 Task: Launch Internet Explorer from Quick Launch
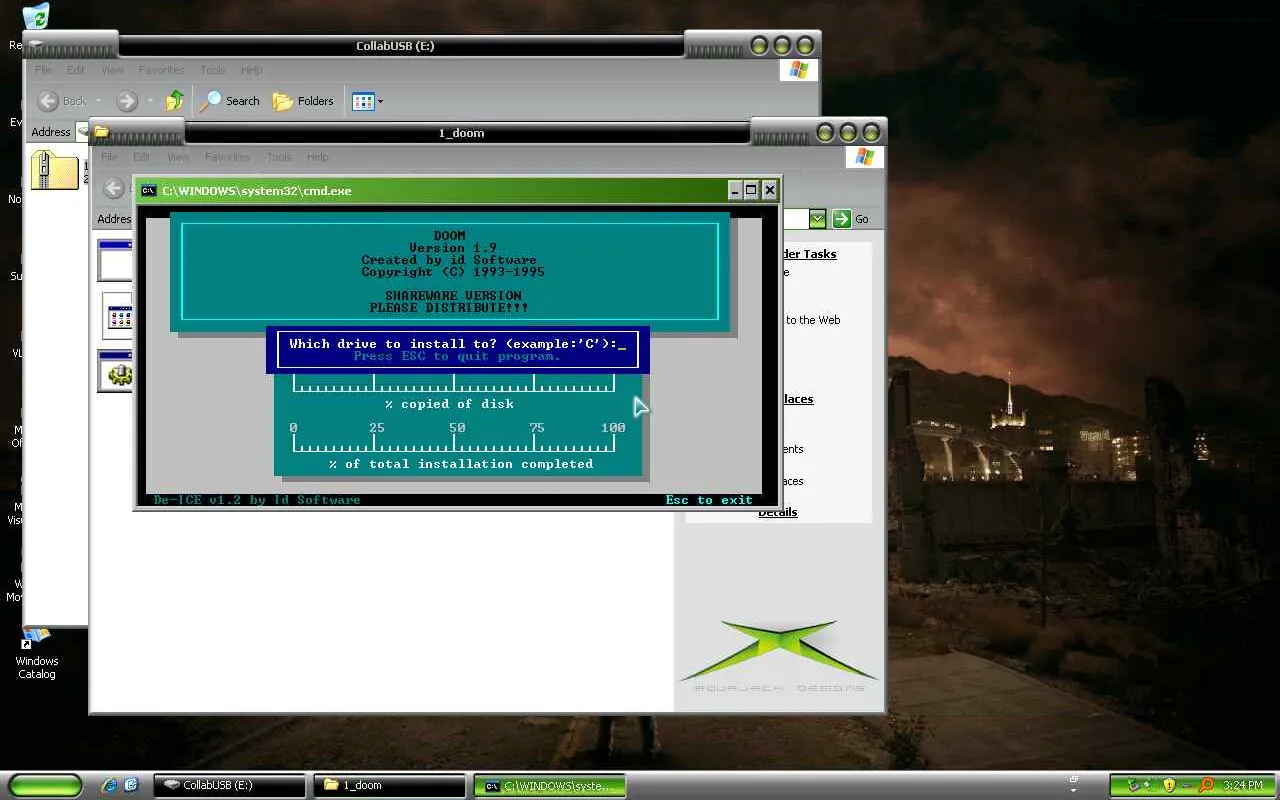pyautogui.click(x=110, y=785)
